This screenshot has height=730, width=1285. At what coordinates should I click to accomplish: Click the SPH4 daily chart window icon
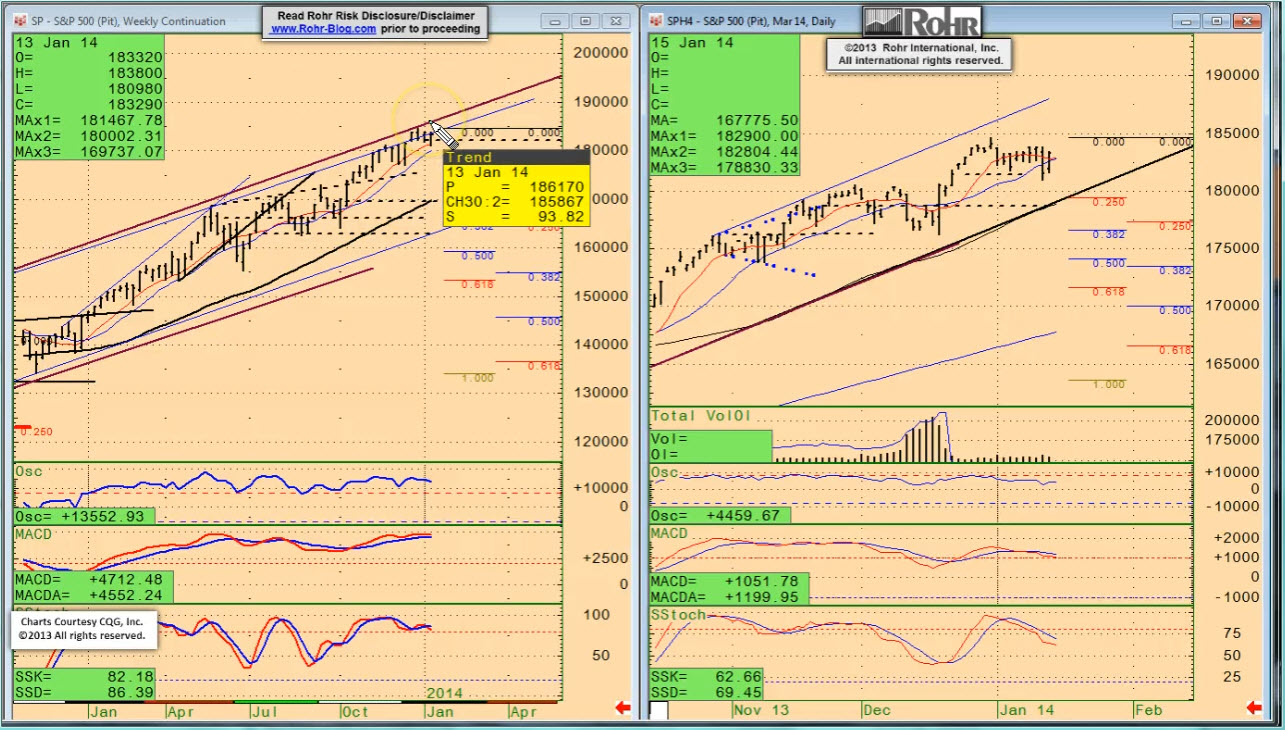click(654, 21)
